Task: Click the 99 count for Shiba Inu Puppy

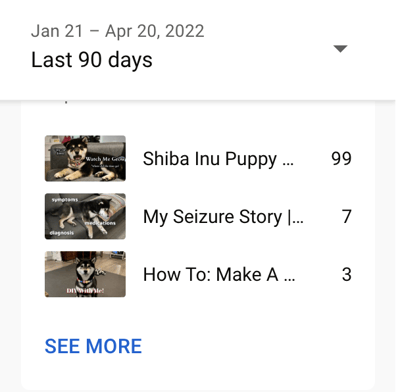Action: point(341,159)
